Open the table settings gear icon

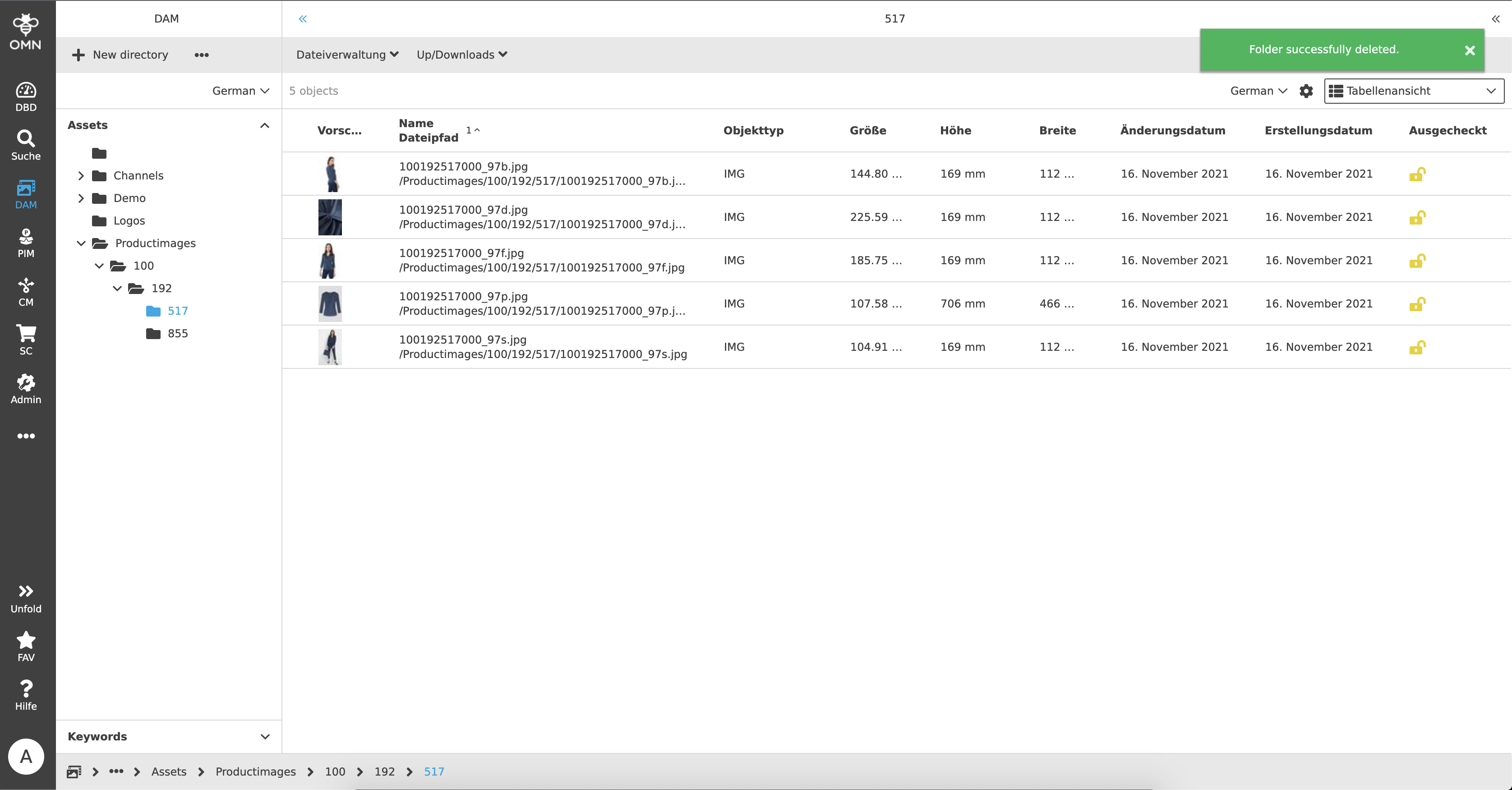click(x=1306, y=91)
